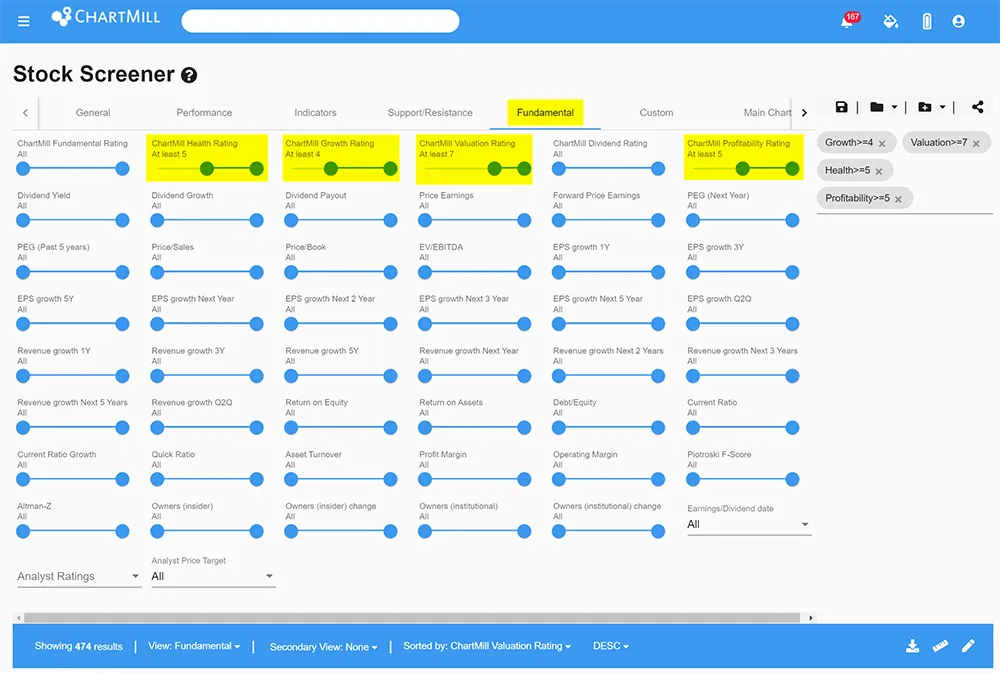The height and width of the screenshot is (673, 1000).
Task: Open the Secondary View: None dropdown
Action: click(323, 647)
